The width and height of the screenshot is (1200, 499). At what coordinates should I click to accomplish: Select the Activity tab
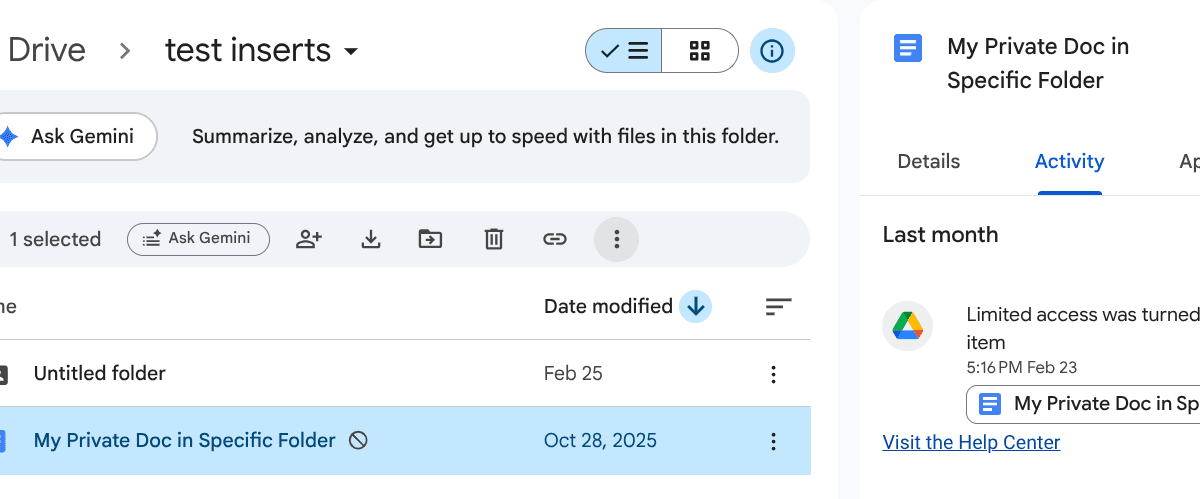click(x=1069, y=161)
